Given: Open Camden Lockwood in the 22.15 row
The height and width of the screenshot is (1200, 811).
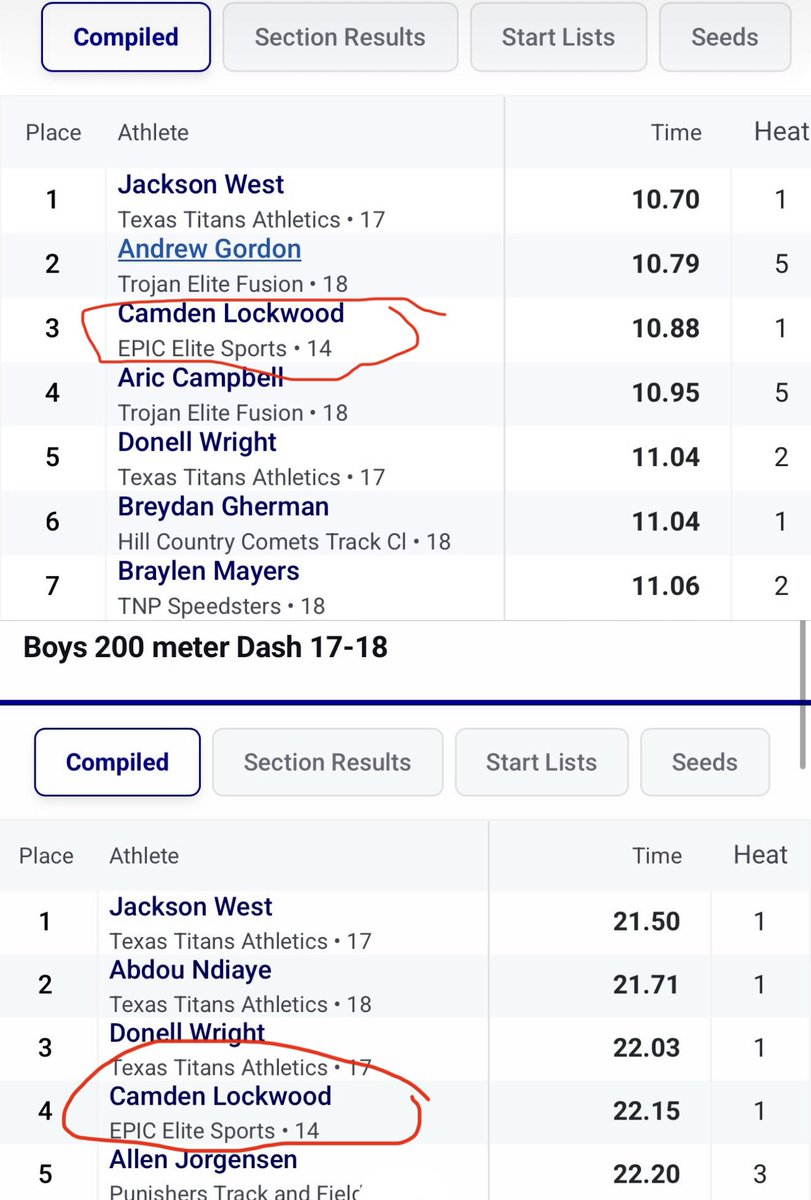Looking at the screenshot, I should 220,1096.
